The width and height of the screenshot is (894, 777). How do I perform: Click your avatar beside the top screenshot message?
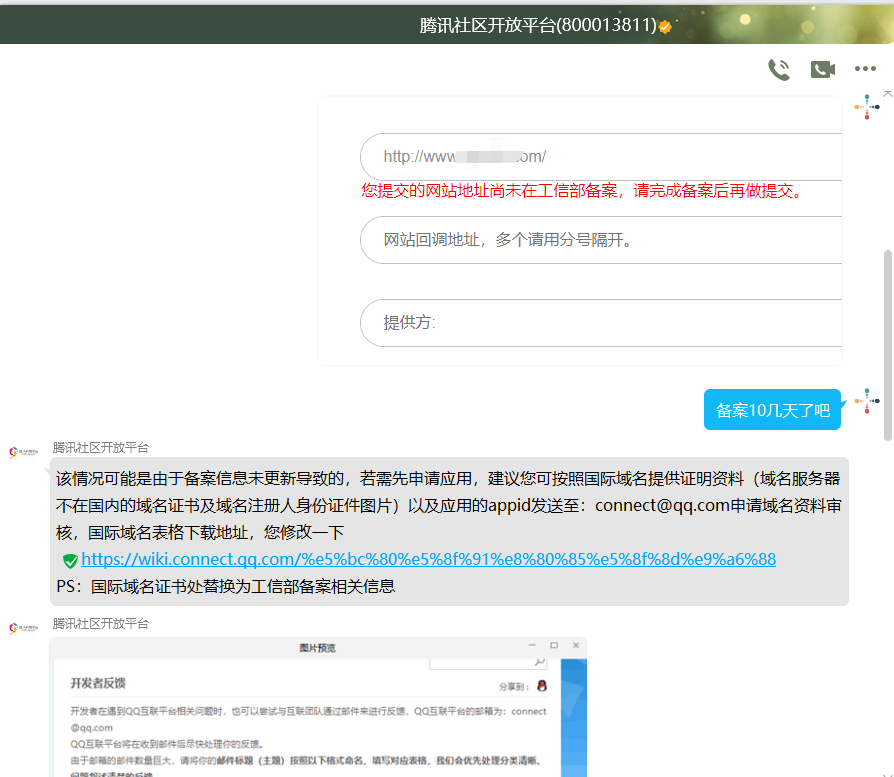[x=867, y=105]
